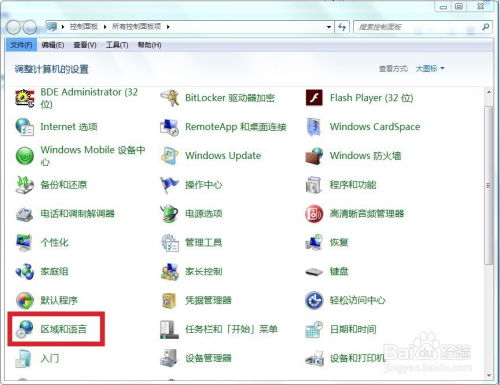Click the 控制面板 breadcrumb segment
Screen dimensions: 500x385
tap(84, 27)
